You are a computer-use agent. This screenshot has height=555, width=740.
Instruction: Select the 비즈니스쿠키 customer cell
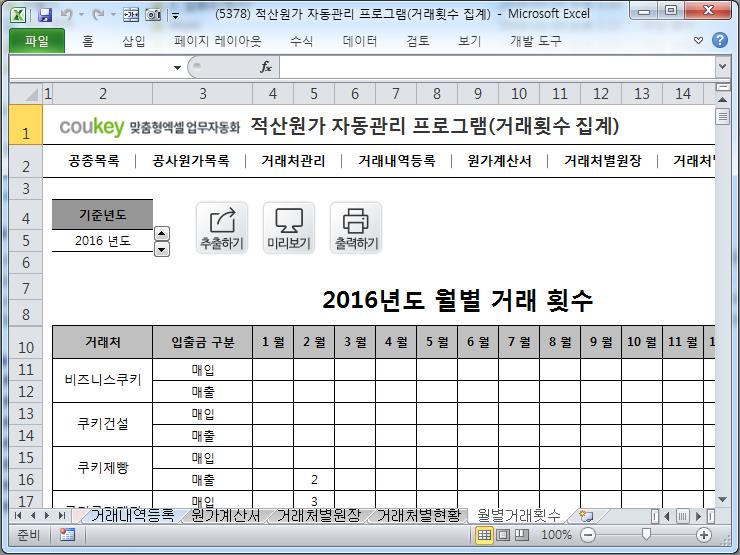tap(102, 380)
